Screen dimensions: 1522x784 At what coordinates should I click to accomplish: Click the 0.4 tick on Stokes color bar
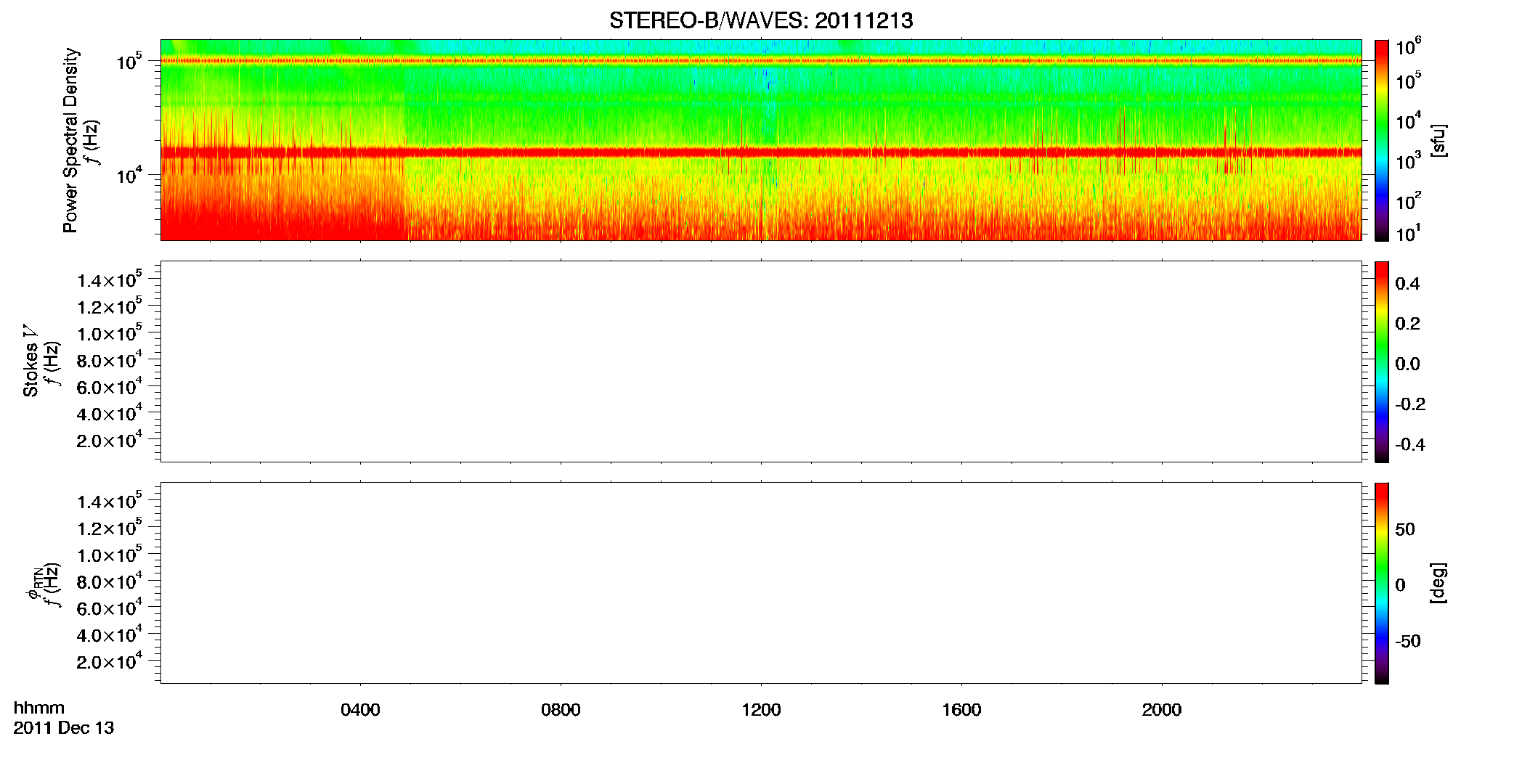[1407, 284]
